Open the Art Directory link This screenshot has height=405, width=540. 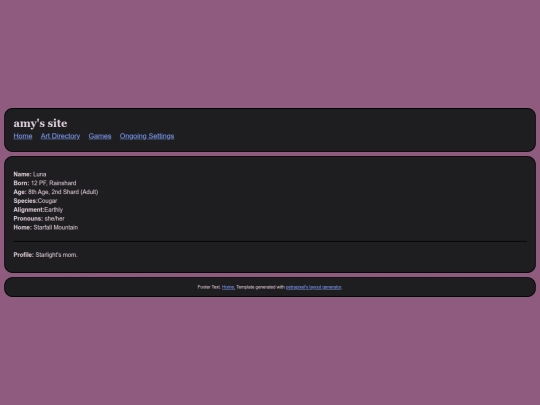(60, 136)
